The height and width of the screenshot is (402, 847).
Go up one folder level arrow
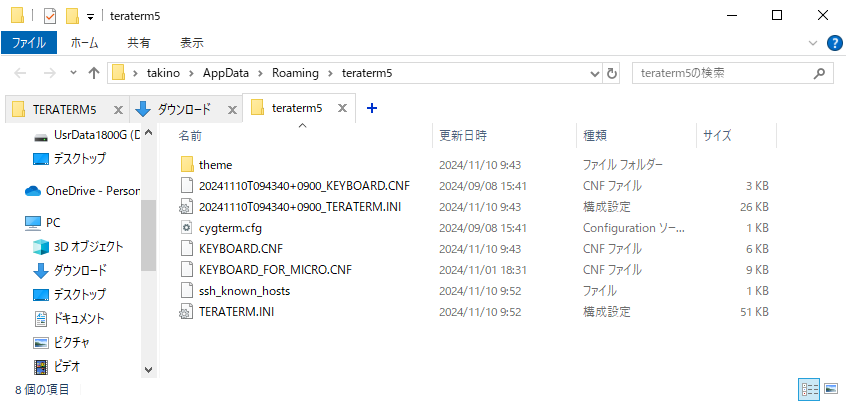point(94,73)
